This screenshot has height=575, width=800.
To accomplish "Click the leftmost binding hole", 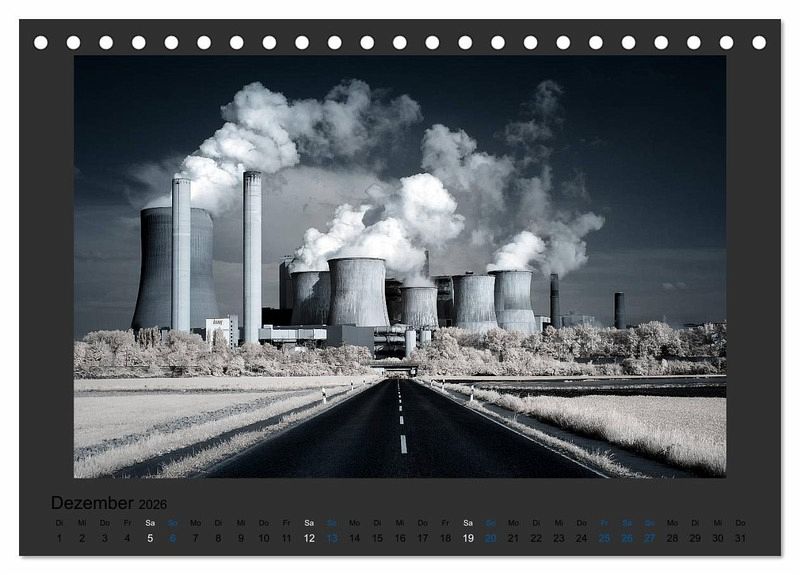I will 41,43.
